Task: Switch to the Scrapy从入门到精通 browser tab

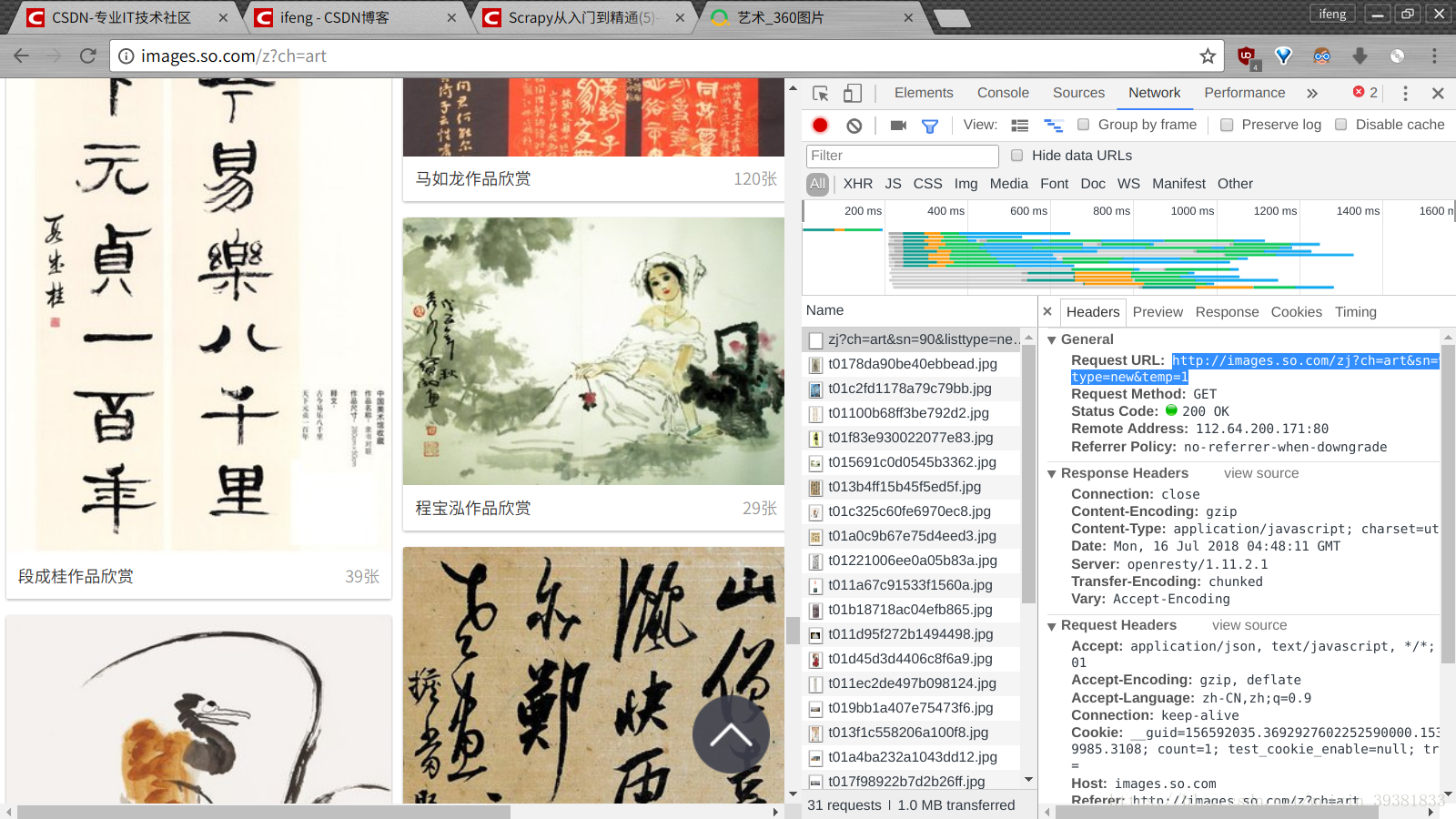Action: 582,18
